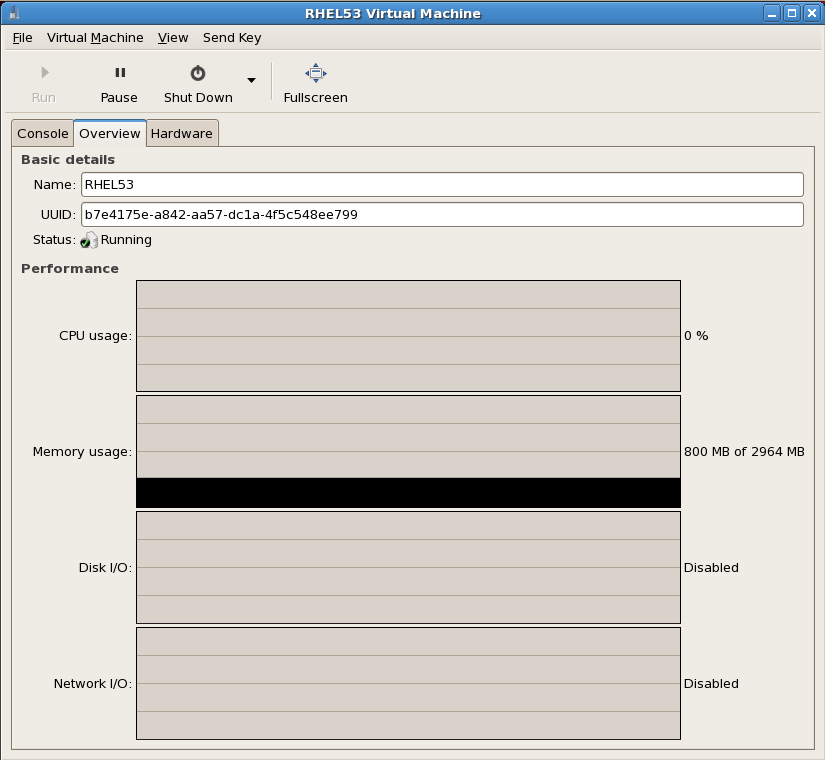Open the window menu icon in title bar
Image resolution: width=825 pixels, height=760 pixels.
[x=12, y=13]
